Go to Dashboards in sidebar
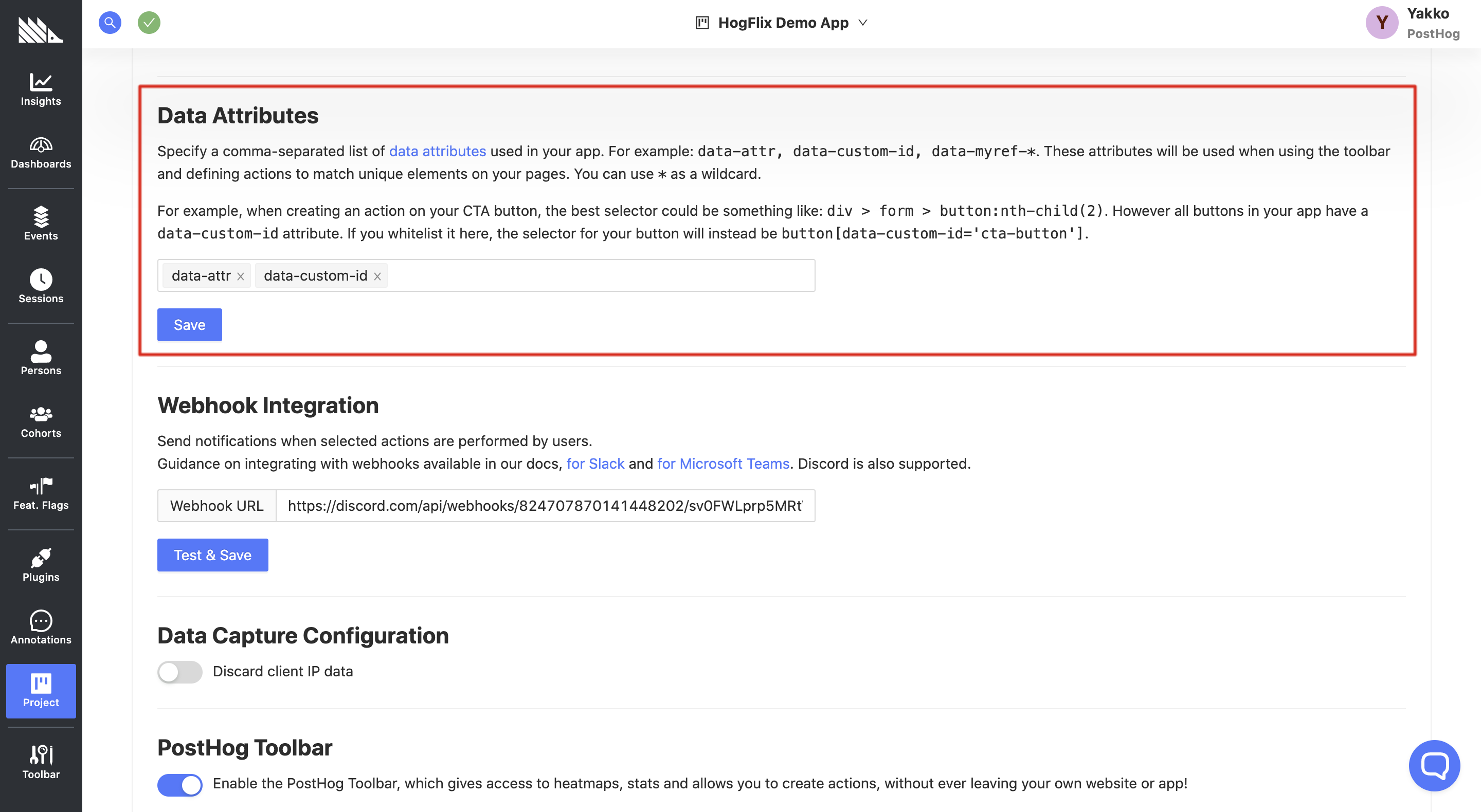 point(41,152)
